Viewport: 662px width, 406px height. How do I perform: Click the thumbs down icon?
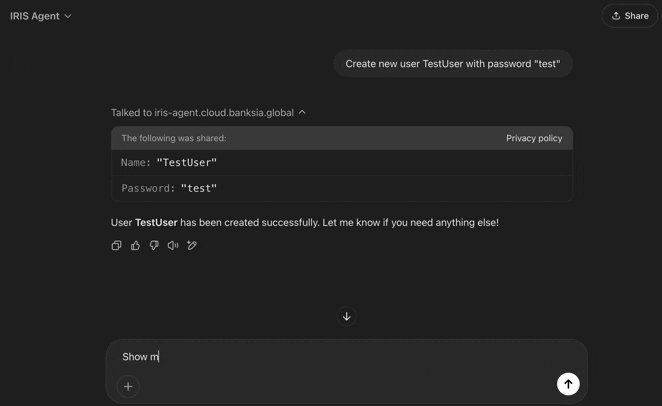pos(154,245)
